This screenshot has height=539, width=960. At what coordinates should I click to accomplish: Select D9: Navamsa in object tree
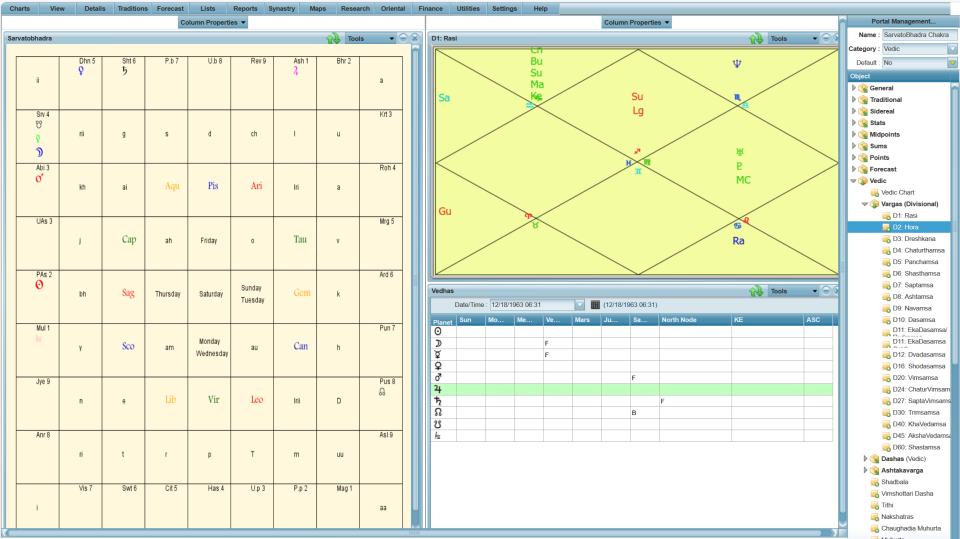[912, 308]
